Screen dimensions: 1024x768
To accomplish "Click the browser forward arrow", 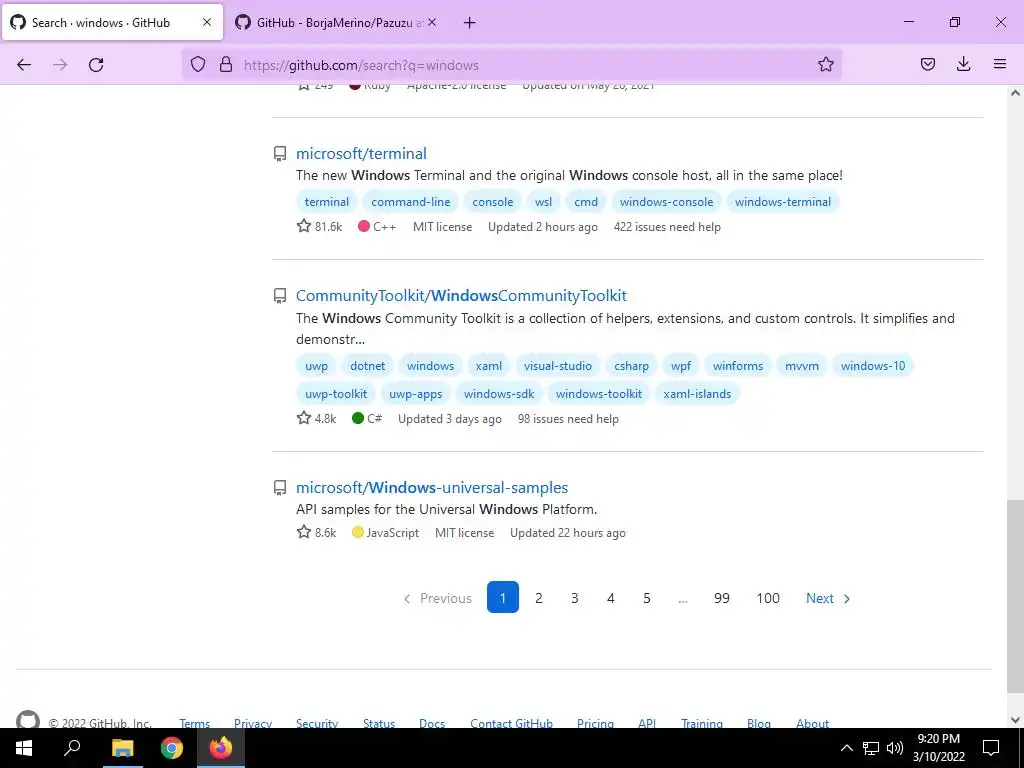I will pyautogui.click(x=60, y=65).
